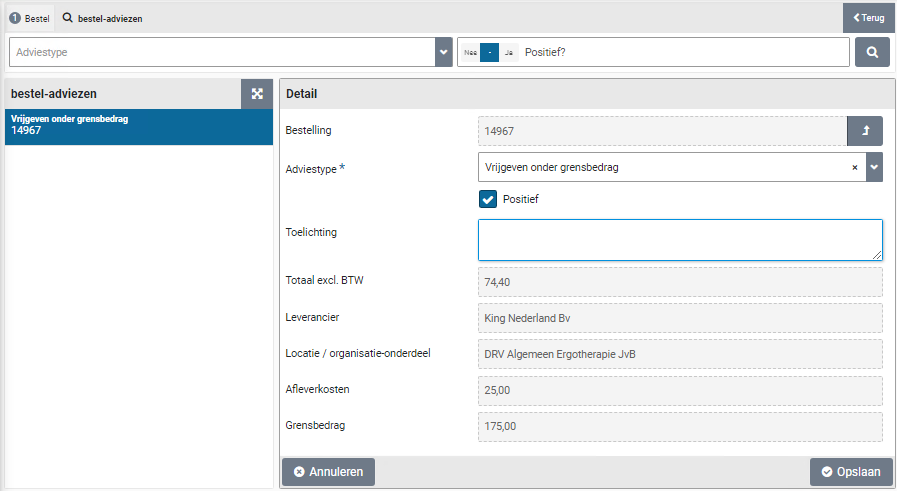This screenshot has height=491, width=897.
Task: Click the Adviestype search filter field
Action: point(222,52)
